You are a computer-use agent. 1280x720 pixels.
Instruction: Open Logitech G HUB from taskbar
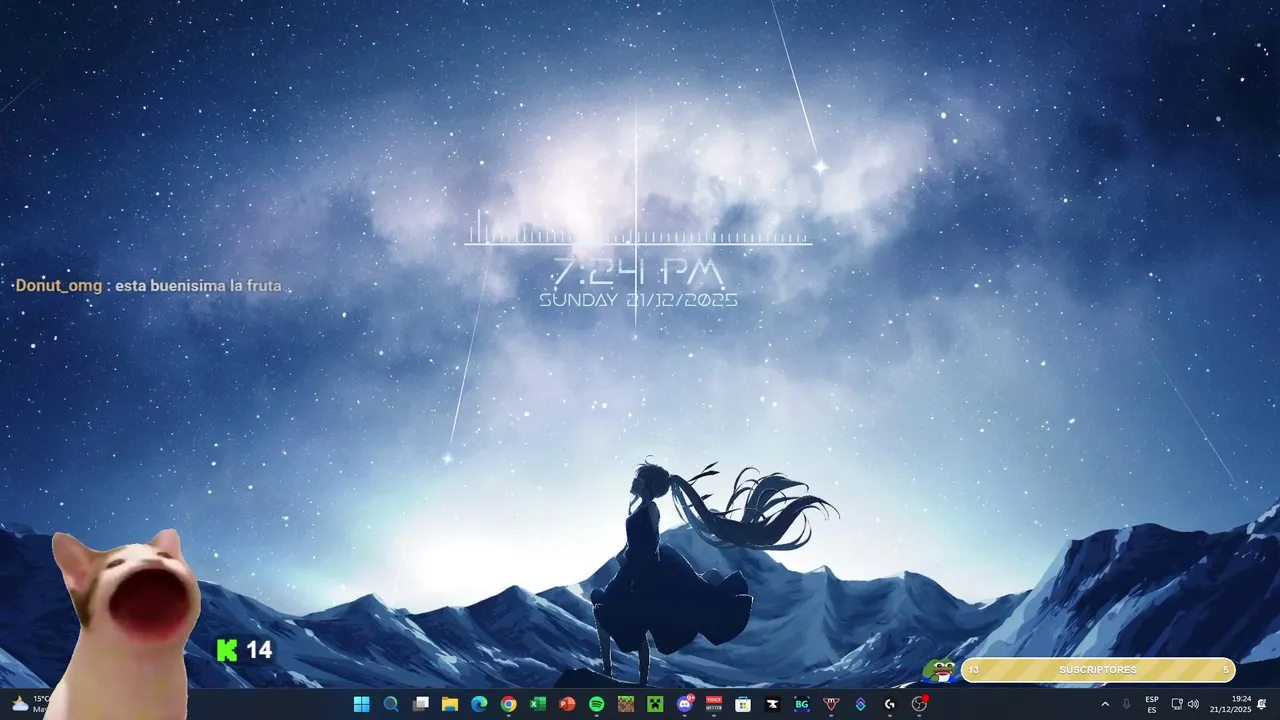point(890,704)
